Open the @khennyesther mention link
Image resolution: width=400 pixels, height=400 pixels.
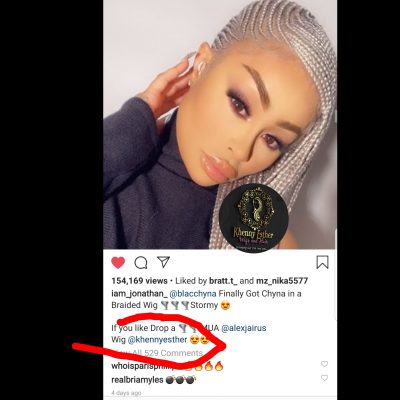coord(158,340)
